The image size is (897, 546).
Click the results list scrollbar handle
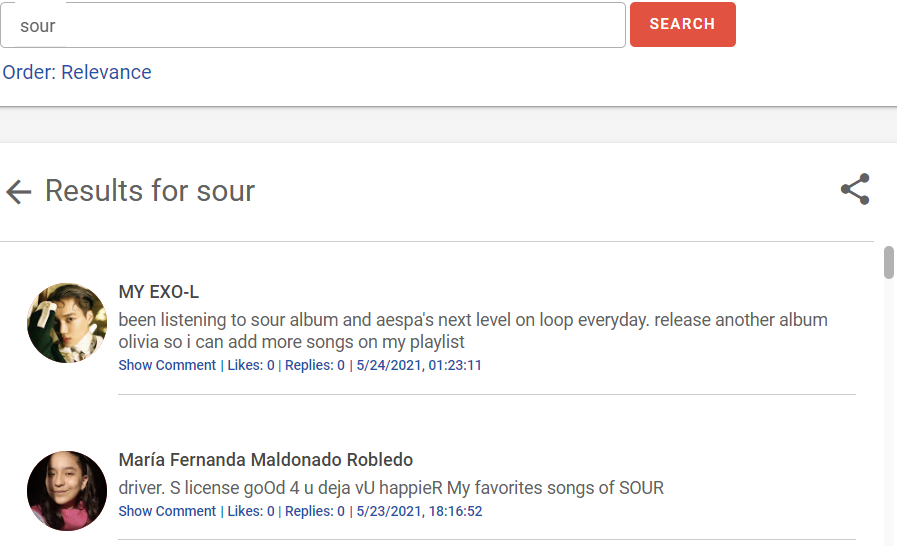[x=888, y=262]
